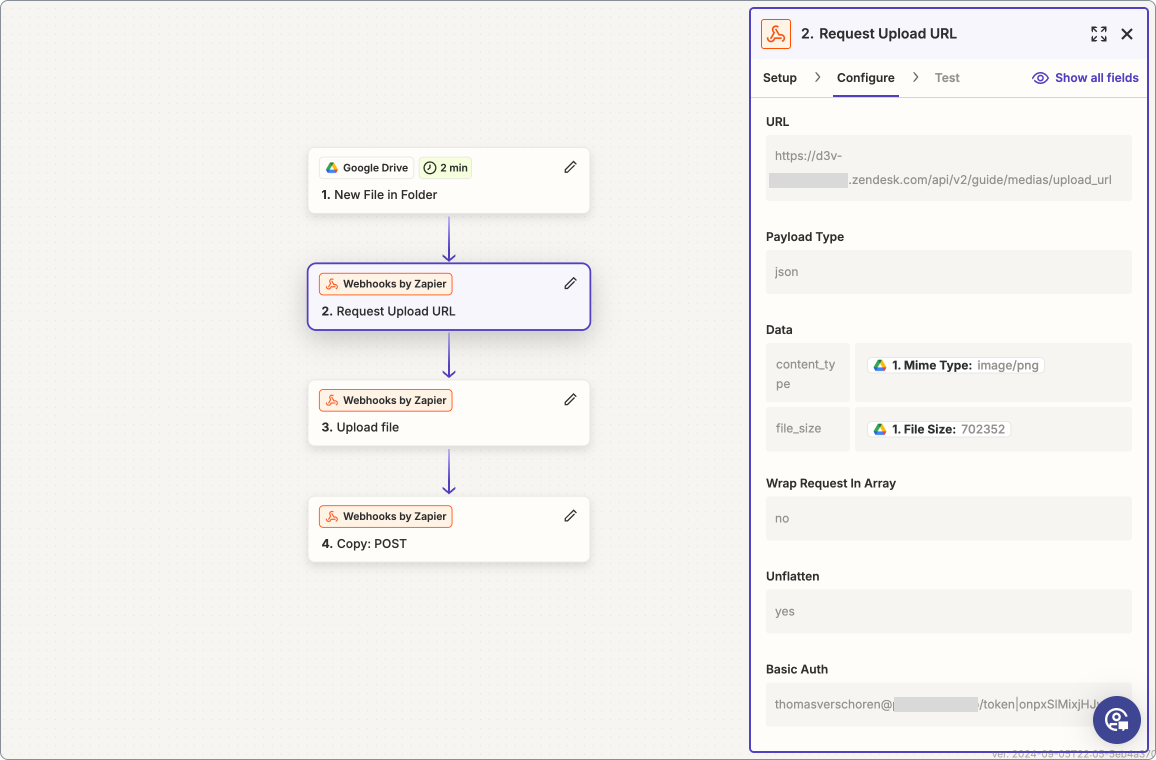Screen dimensions: 1156x760
Task: Click the URL input field
Action: [x=948, y=168]
